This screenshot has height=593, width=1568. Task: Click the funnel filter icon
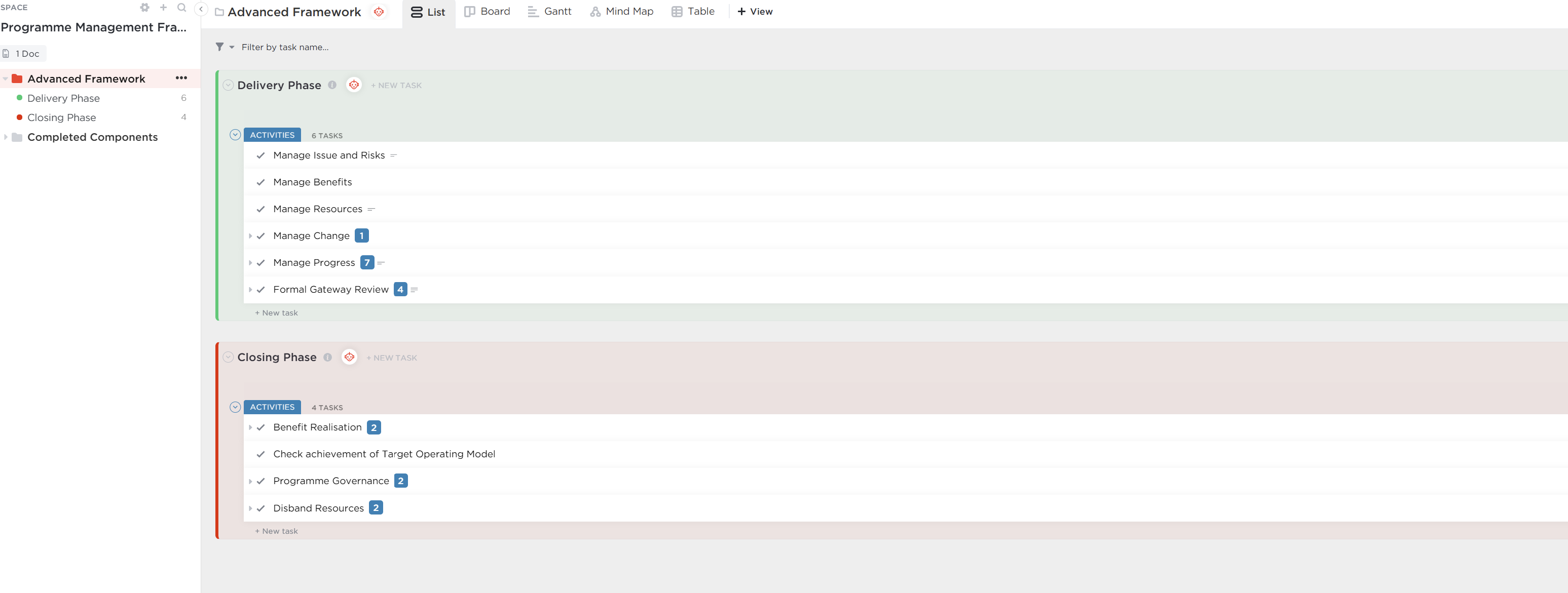pos(220,47)
